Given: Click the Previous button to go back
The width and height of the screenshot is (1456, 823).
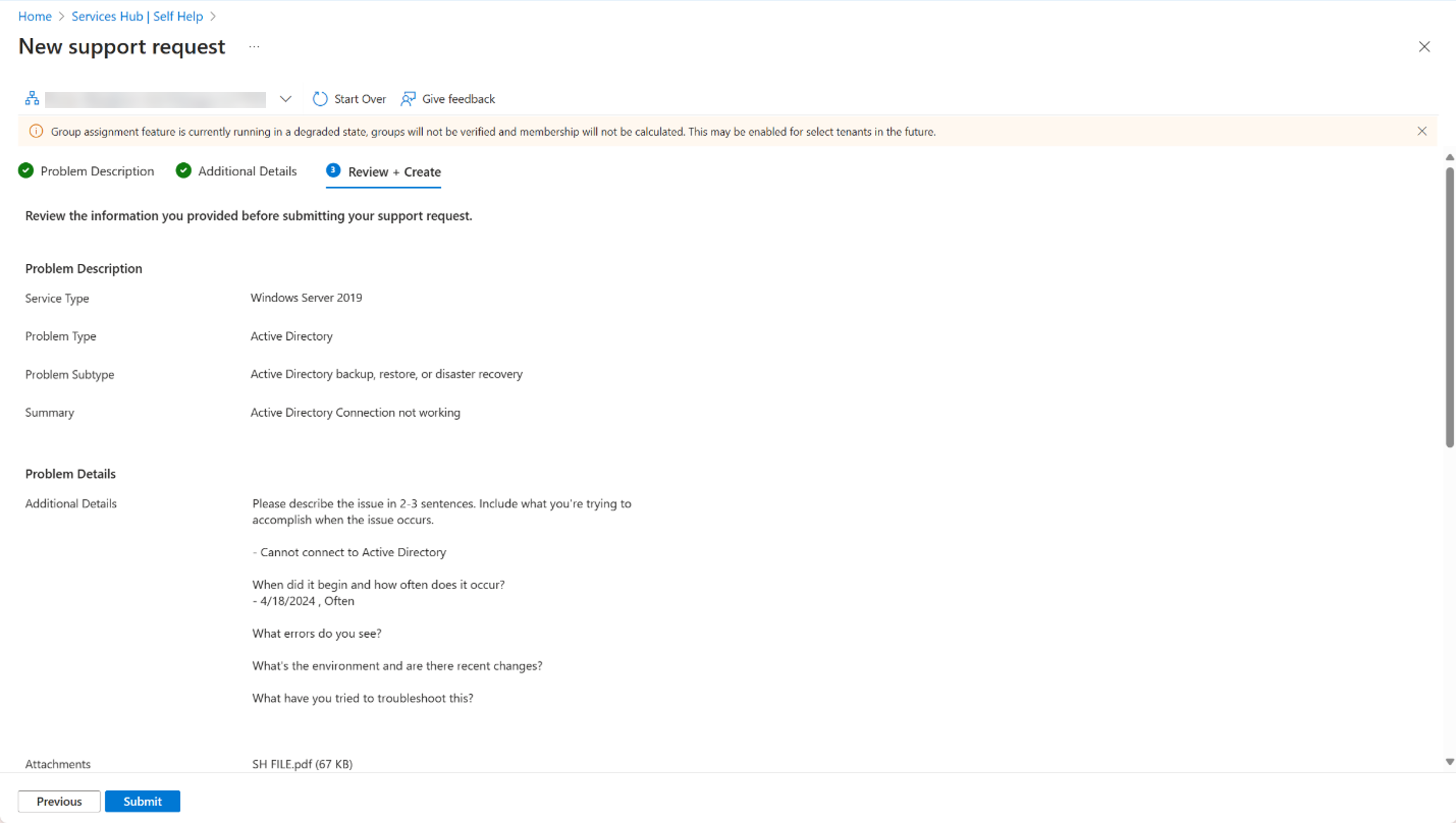Looking at the screenshot, I should [x=59, y=801].
